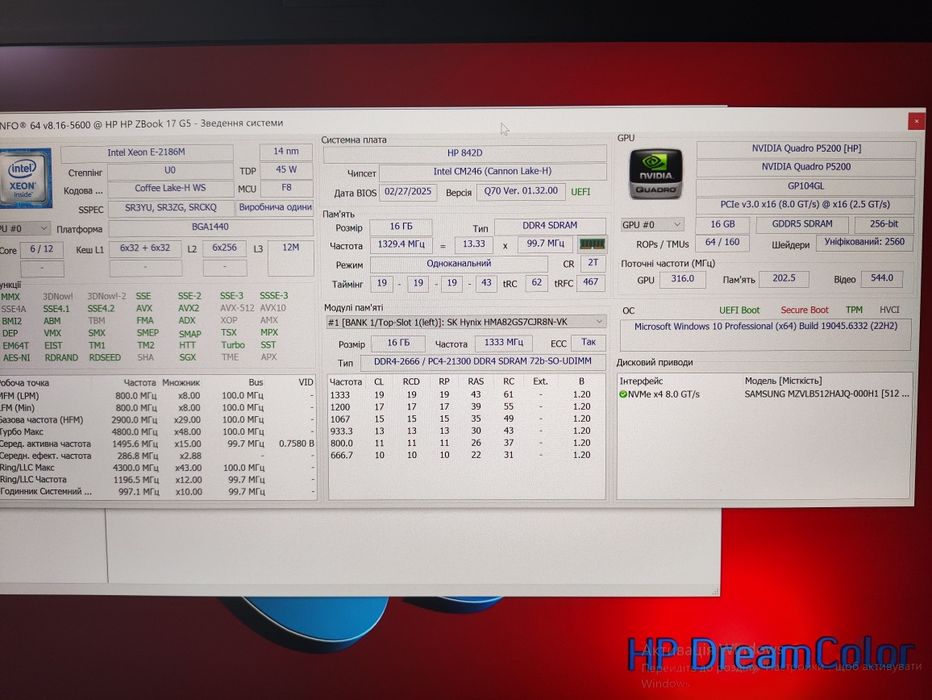
Task: Click the 256-bit bus width value
Action: [x=884, y=224]
